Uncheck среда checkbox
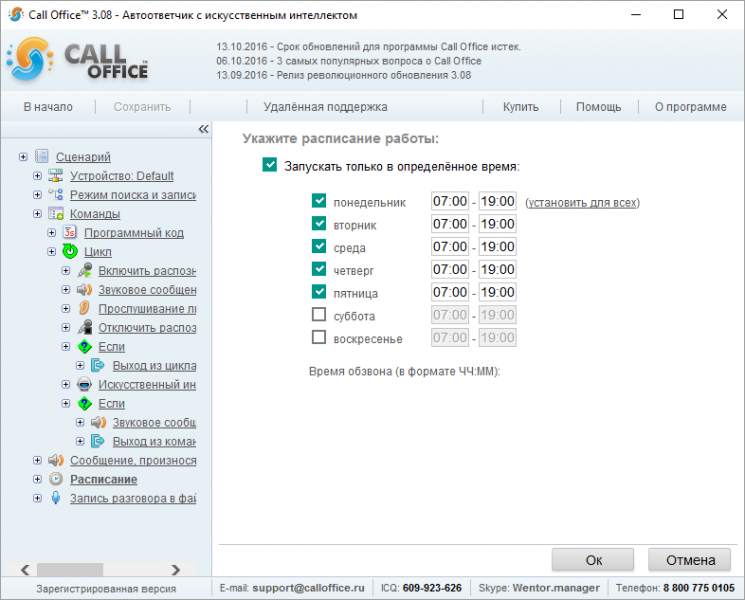 (319, 246)
